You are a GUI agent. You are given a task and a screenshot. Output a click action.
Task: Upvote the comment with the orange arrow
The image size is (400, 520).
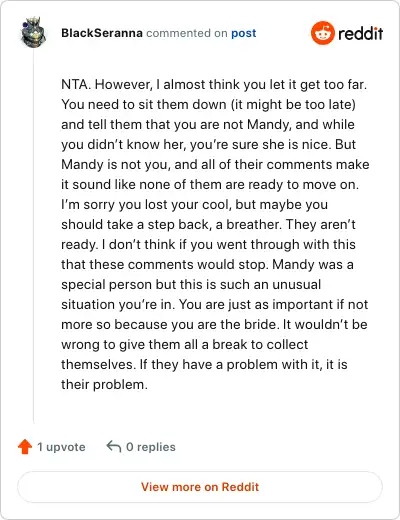(25, 447)
